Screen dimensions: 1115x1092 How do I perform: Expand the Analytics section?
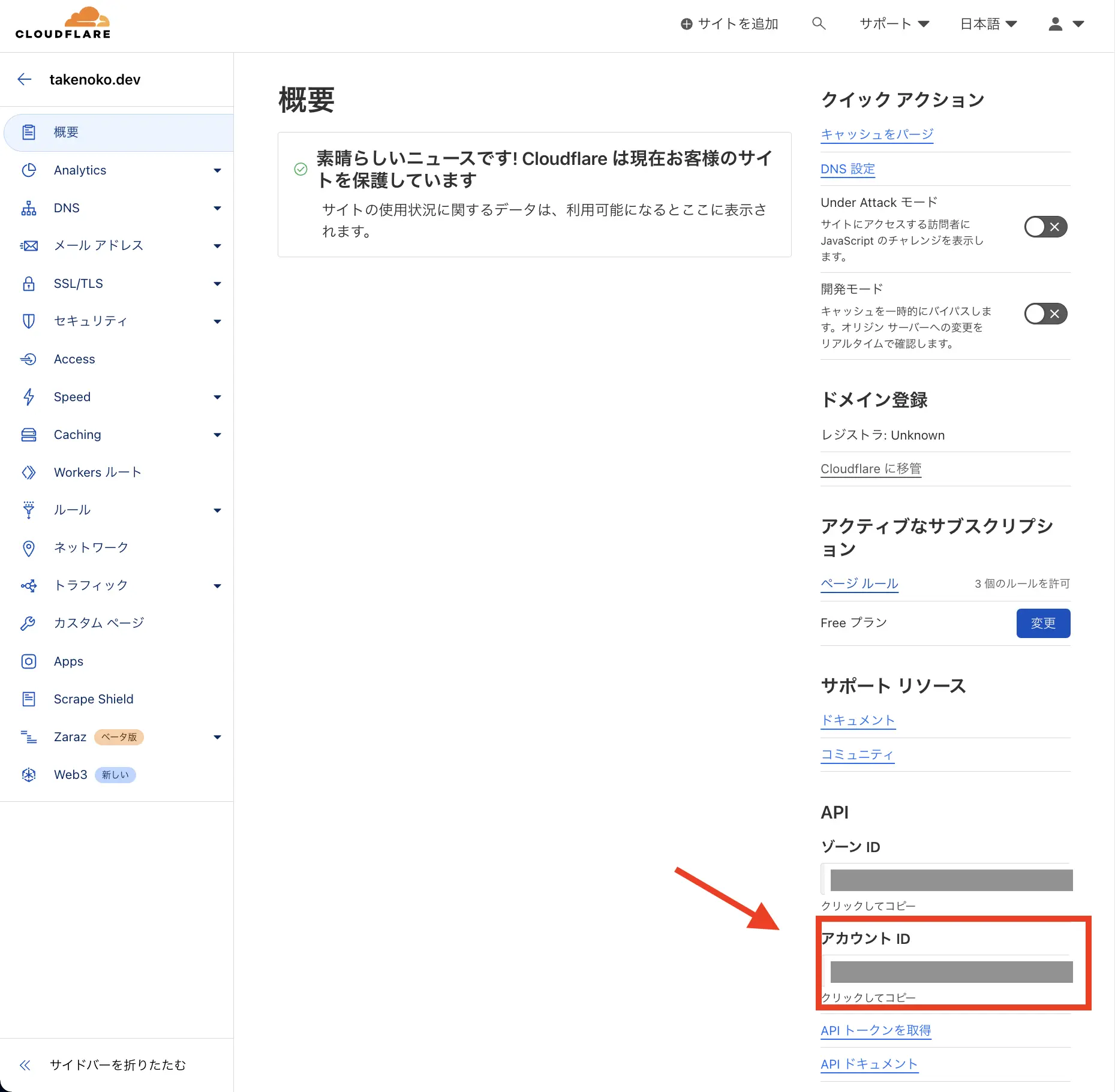pyautogui.click(x=217, y=170)
